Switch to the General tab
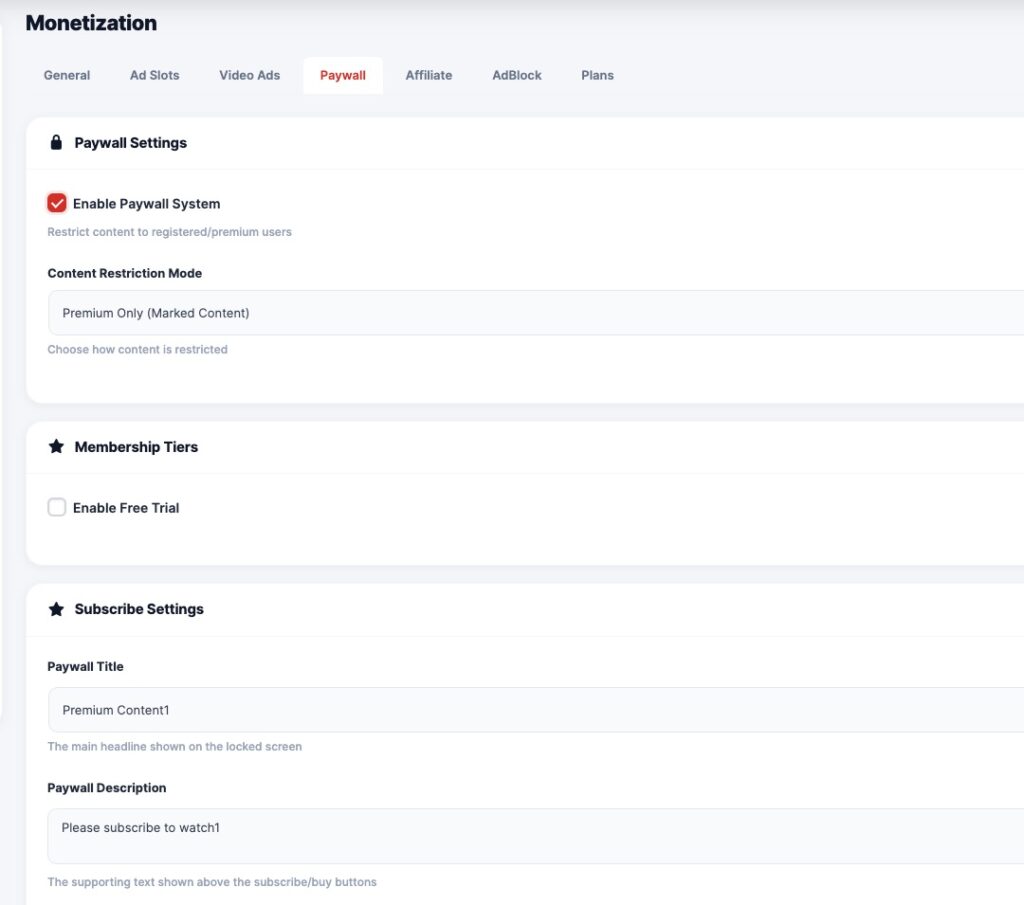This screenshot has height=905, width=1024. [x=67, y=75]
